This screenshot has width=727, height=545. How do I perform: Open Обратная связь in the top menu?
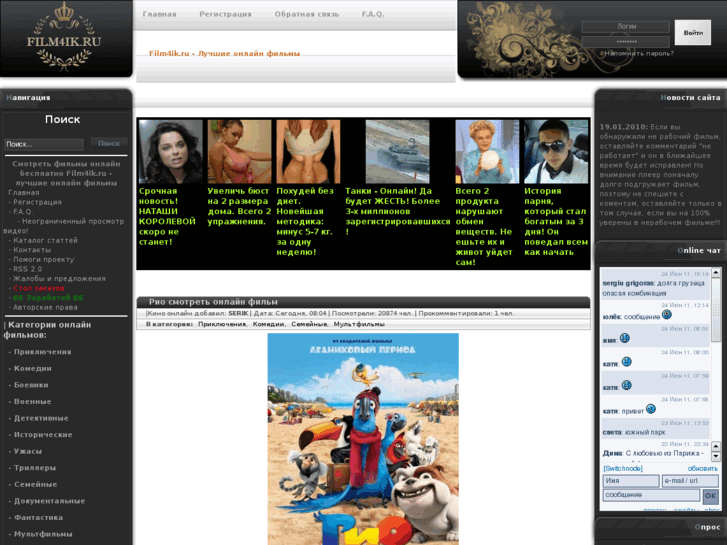click(x=307, y=14)
